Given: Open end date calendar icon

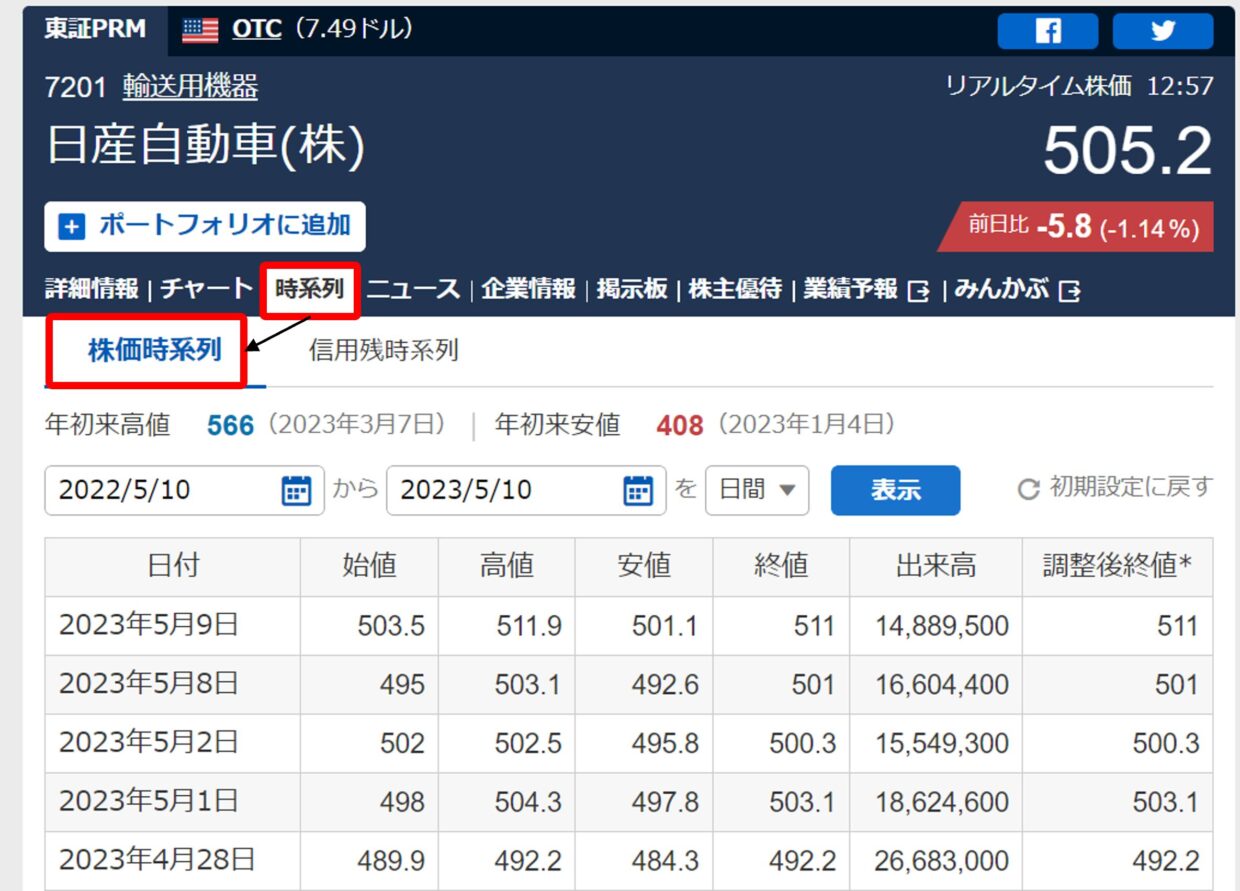Looking at the screenshot, I should (638, 490).
